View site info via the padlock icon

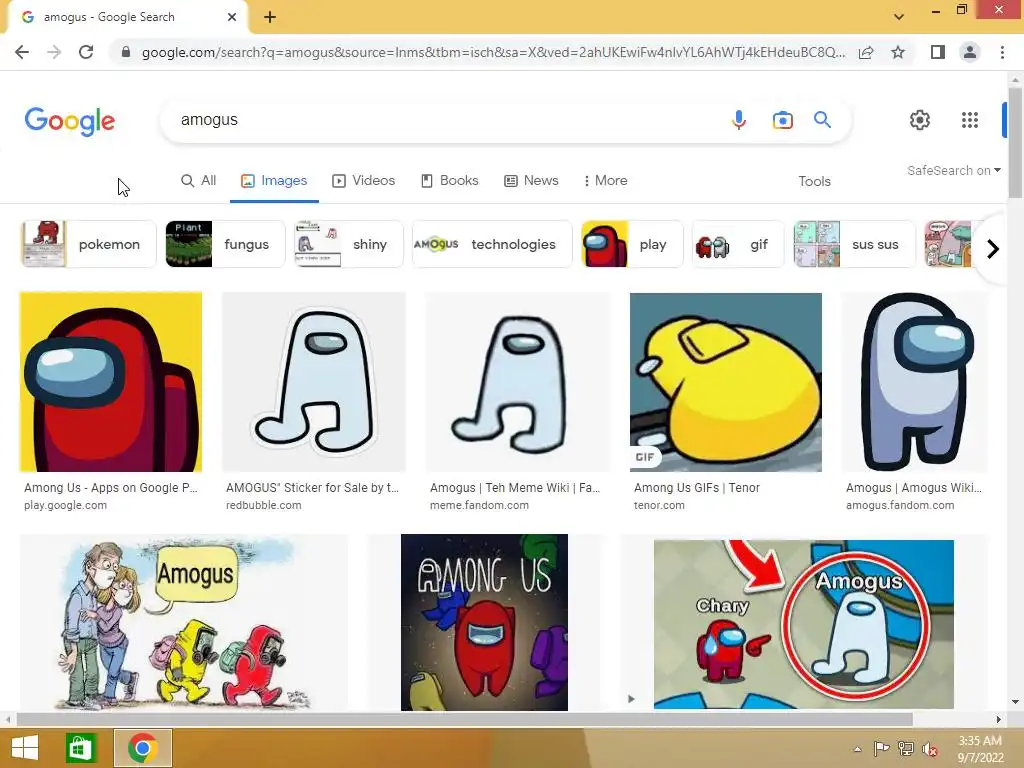point(126,52)
